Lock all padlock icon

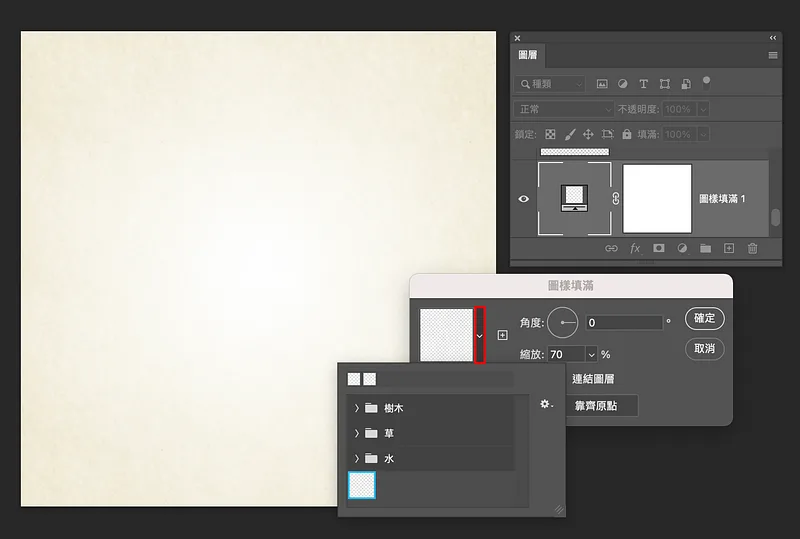pos(627,134)
